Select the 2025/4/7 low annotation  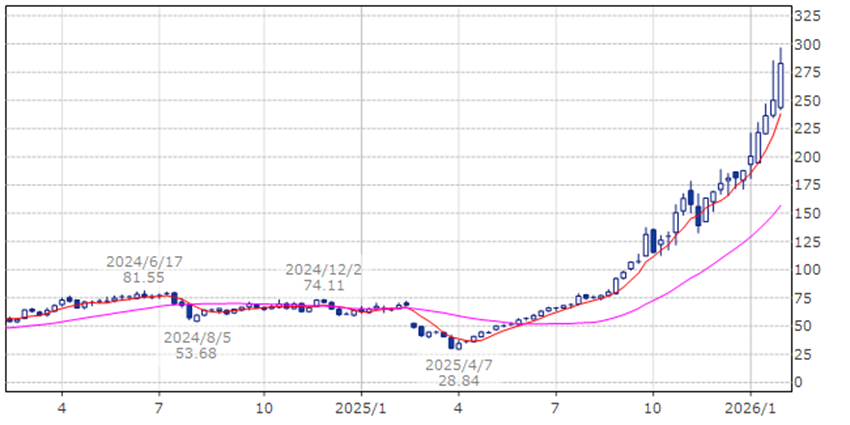coord(460,365)
